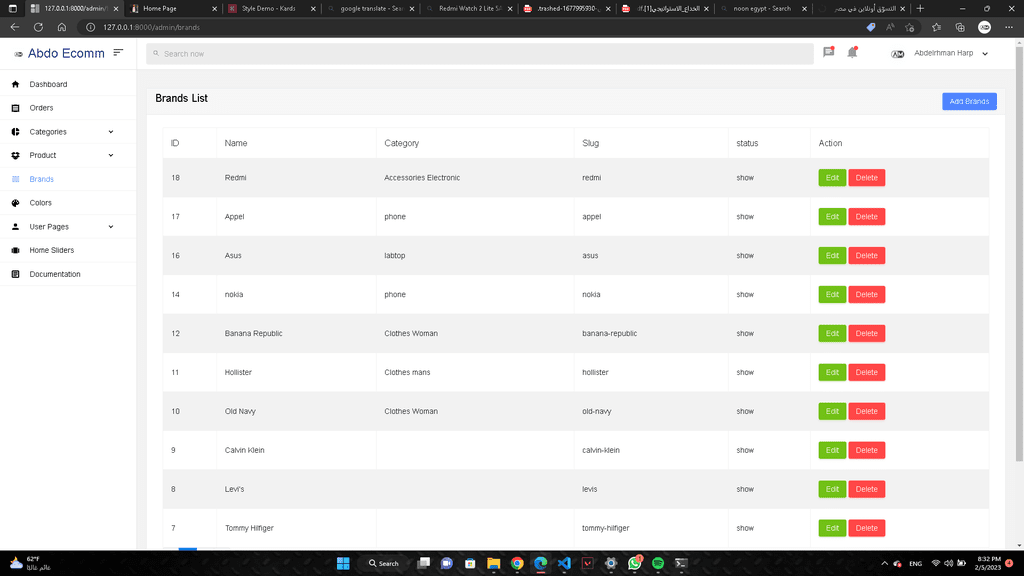Edit the Asus brand
1024x576 pixels.
(832, 255)
